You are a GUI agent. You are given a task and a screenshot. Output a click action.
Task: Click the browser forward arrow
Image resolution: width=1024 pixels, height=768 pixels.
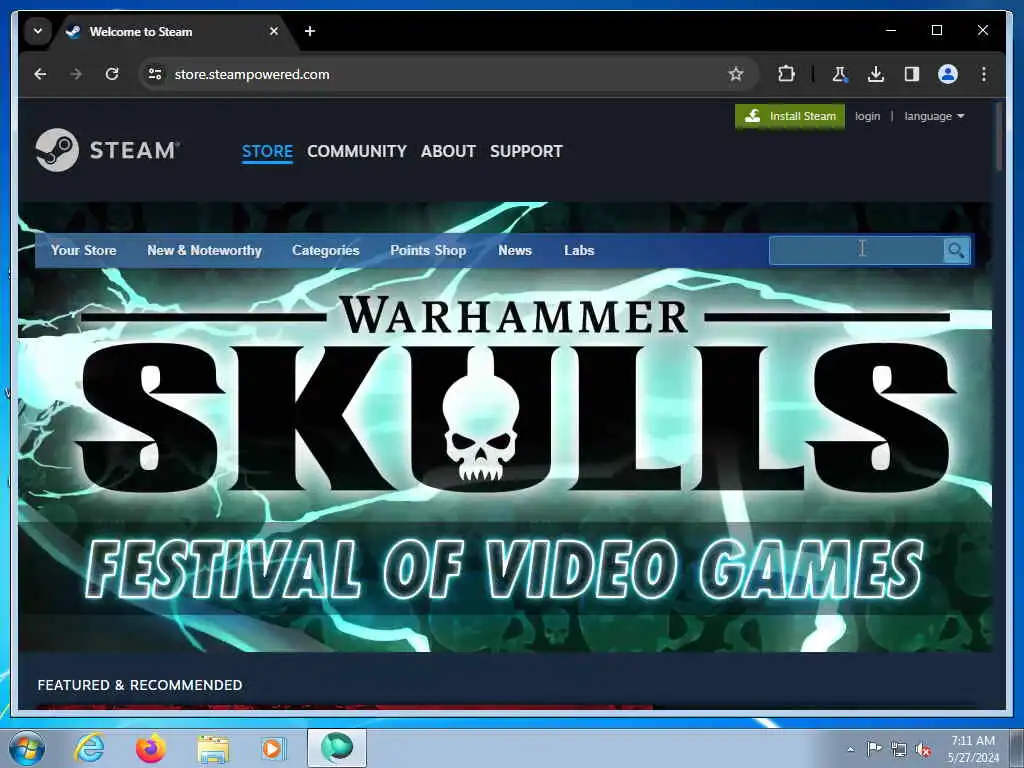tap(76, 74)
